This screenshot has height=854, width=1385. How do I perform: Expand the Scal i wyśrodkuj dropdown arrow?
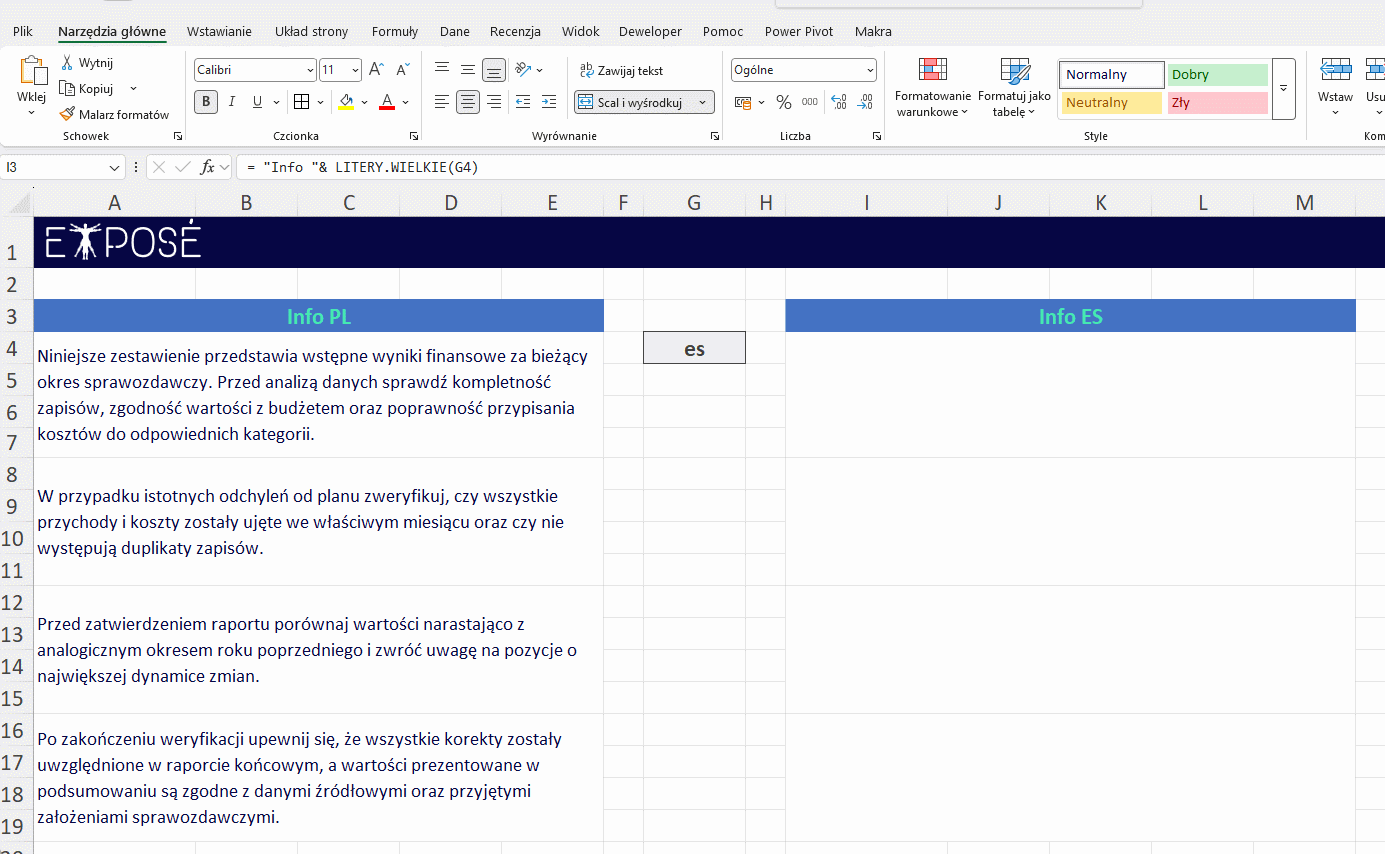tap(703, 102)
